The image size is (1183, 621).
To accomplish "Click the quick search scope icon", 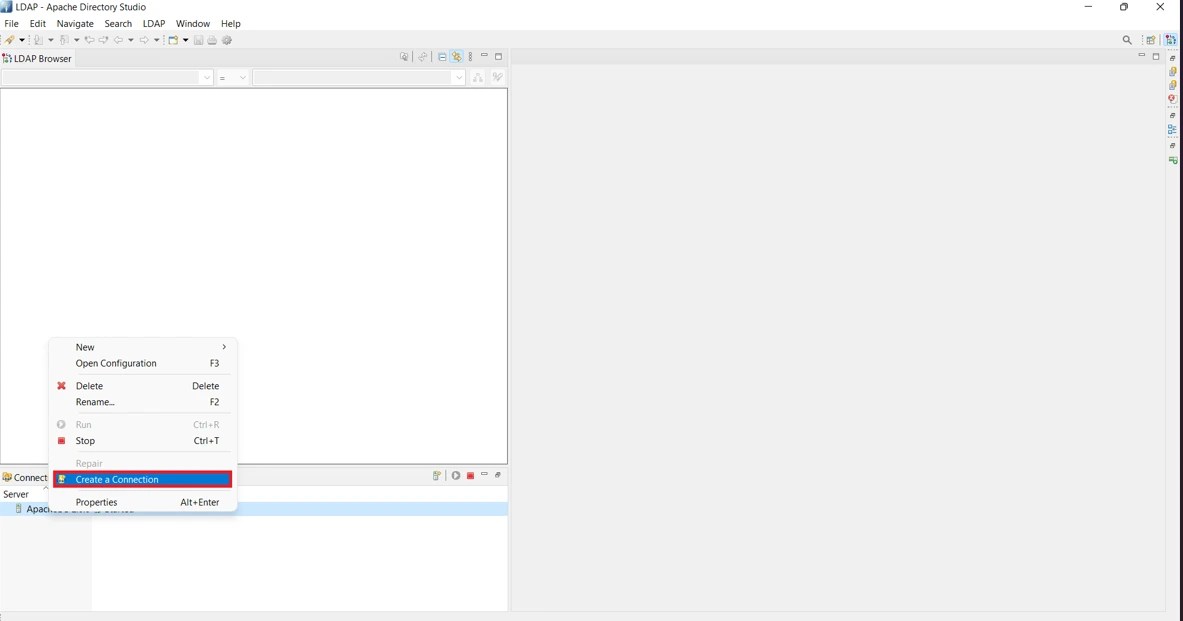I will click(478, 78).
